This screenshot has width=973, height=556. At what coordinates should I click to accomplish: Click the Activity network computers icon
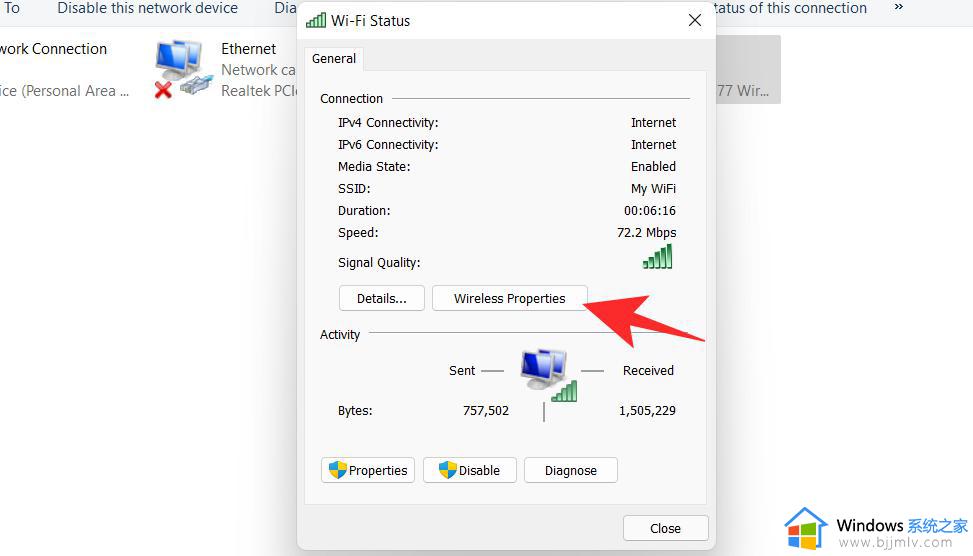click(549, 374)
